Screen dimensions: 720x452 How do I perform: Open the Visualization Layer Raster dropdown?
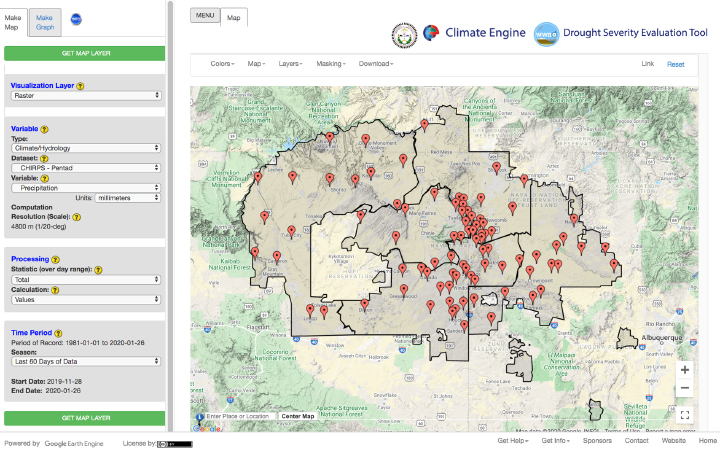85,96
